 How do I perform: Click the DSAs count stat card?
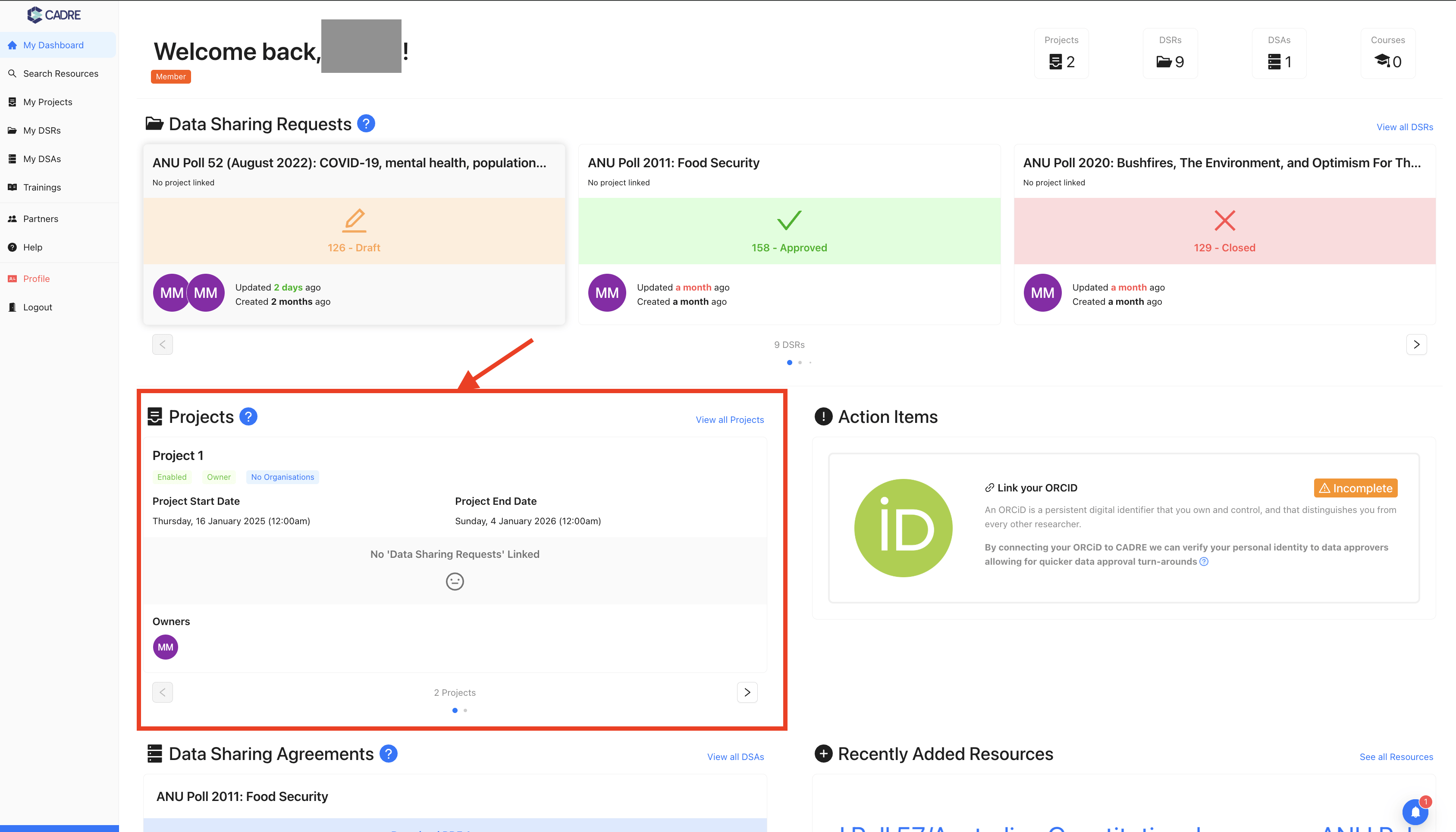point(1279,53)
